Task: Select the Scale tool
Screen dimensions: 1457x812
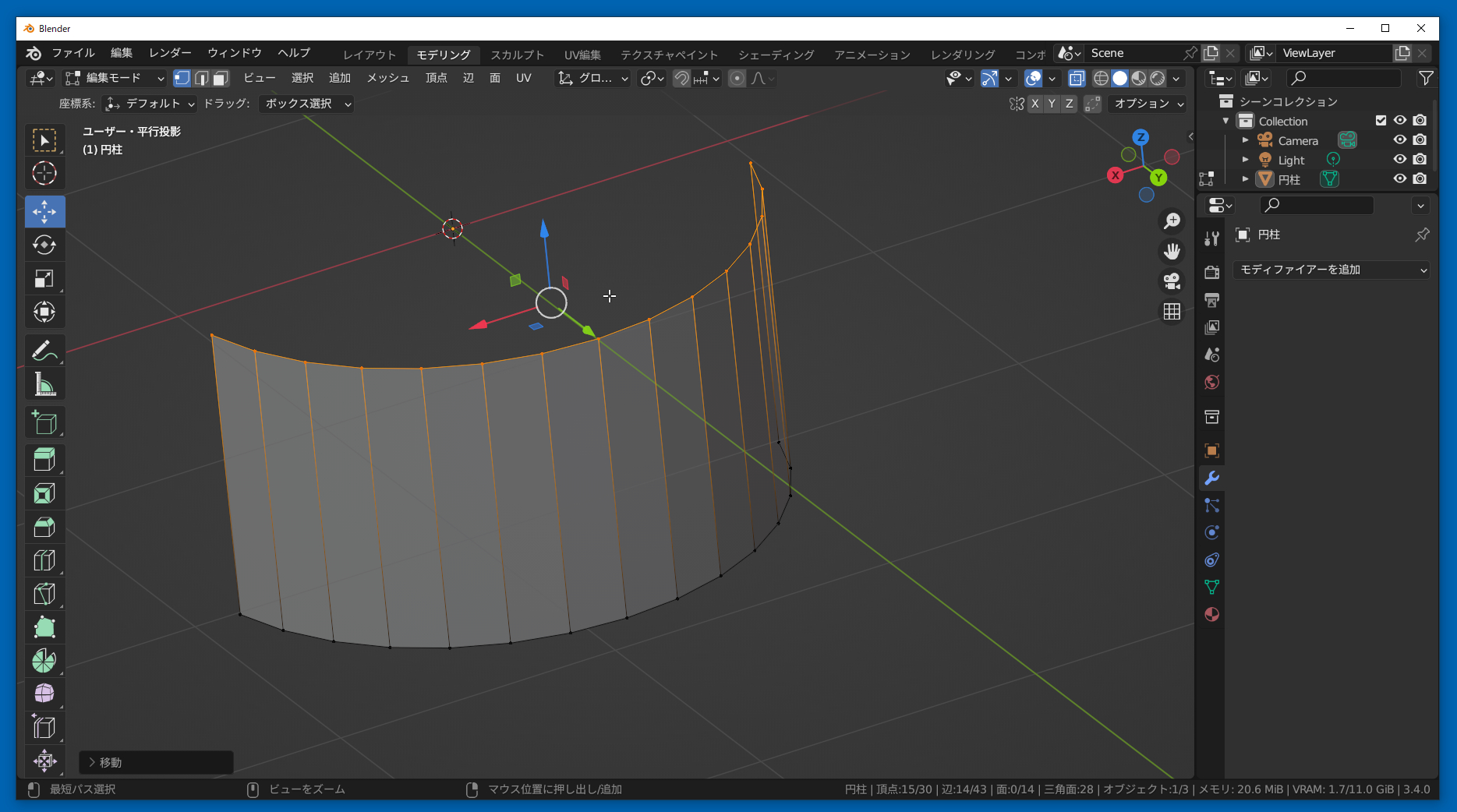Action: tap(44, 279)
